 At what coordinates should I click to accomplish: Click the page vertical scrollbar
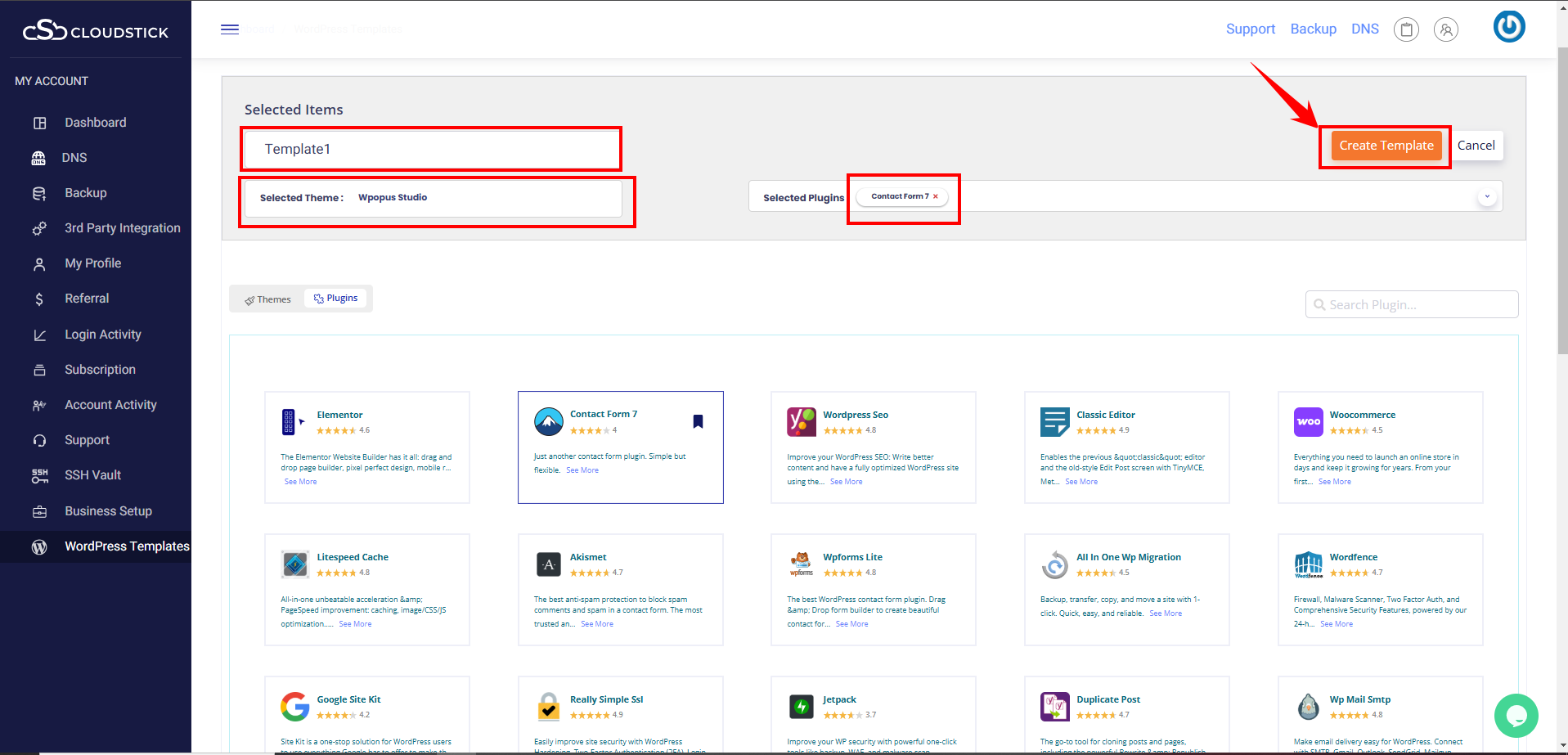pos(1561,204)
